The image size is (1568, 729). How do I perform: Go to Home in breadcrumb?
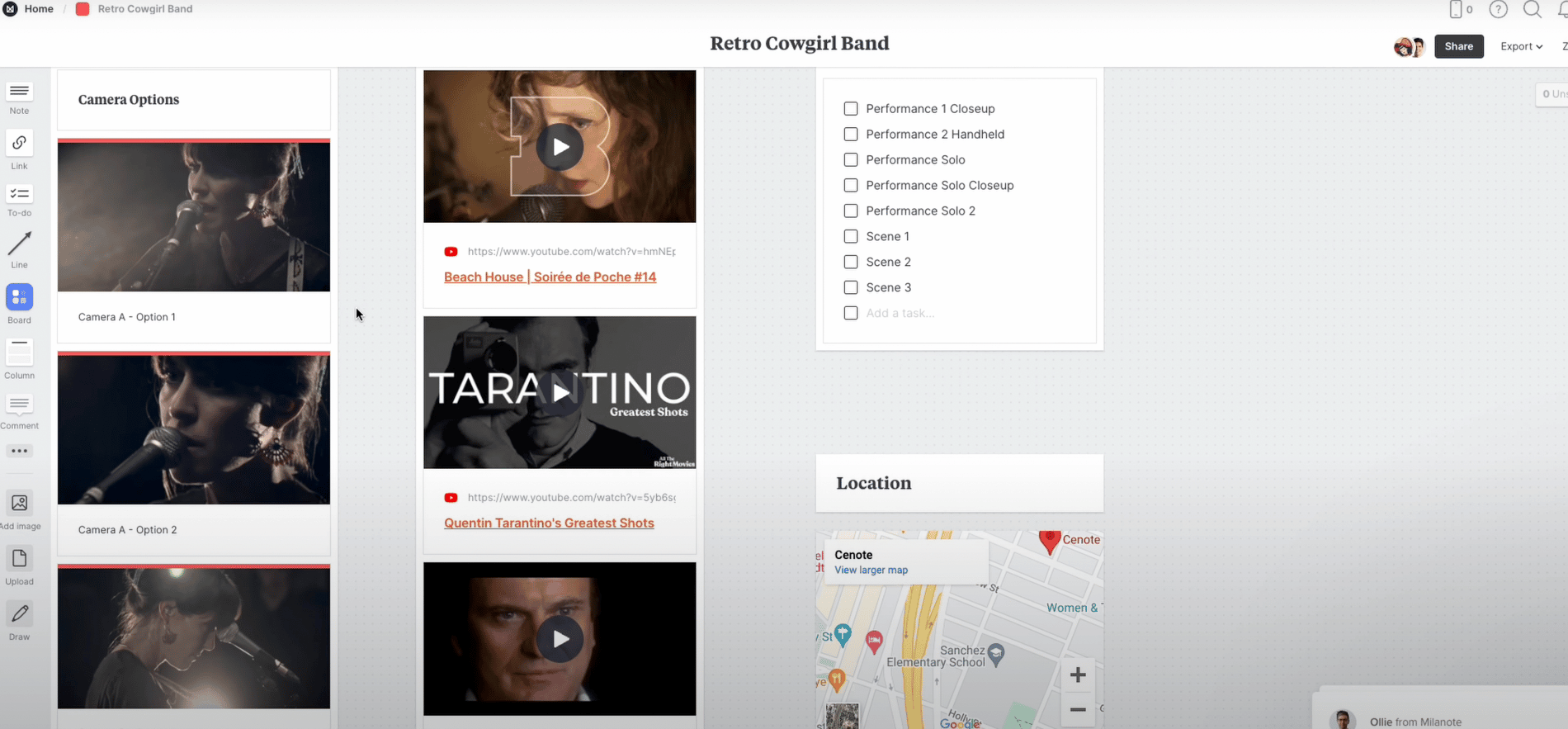(38, 9)
